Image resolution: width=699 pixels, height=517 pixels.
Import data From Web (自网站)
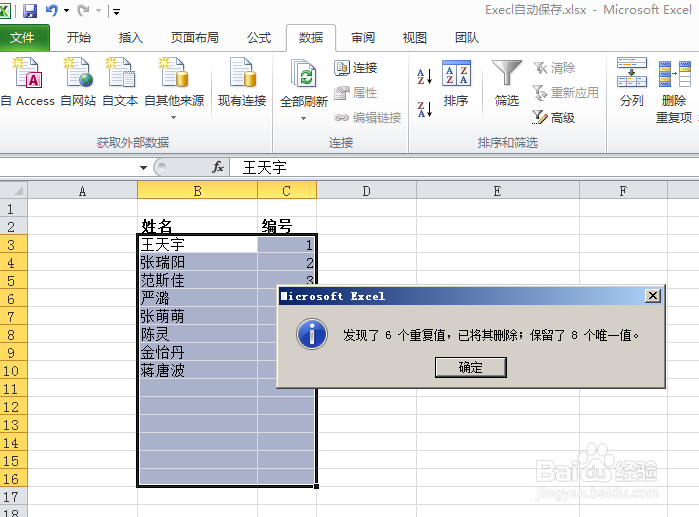78,82
